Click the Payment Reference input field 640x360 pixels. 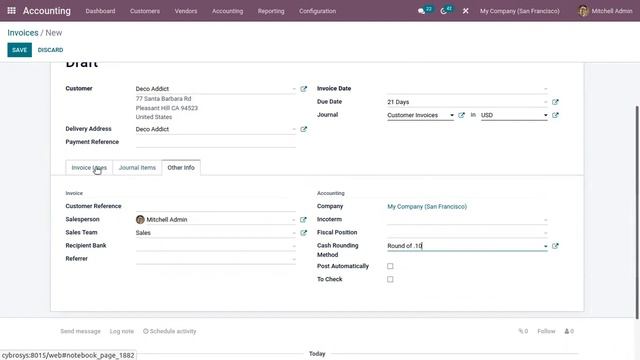click(216, 142)
